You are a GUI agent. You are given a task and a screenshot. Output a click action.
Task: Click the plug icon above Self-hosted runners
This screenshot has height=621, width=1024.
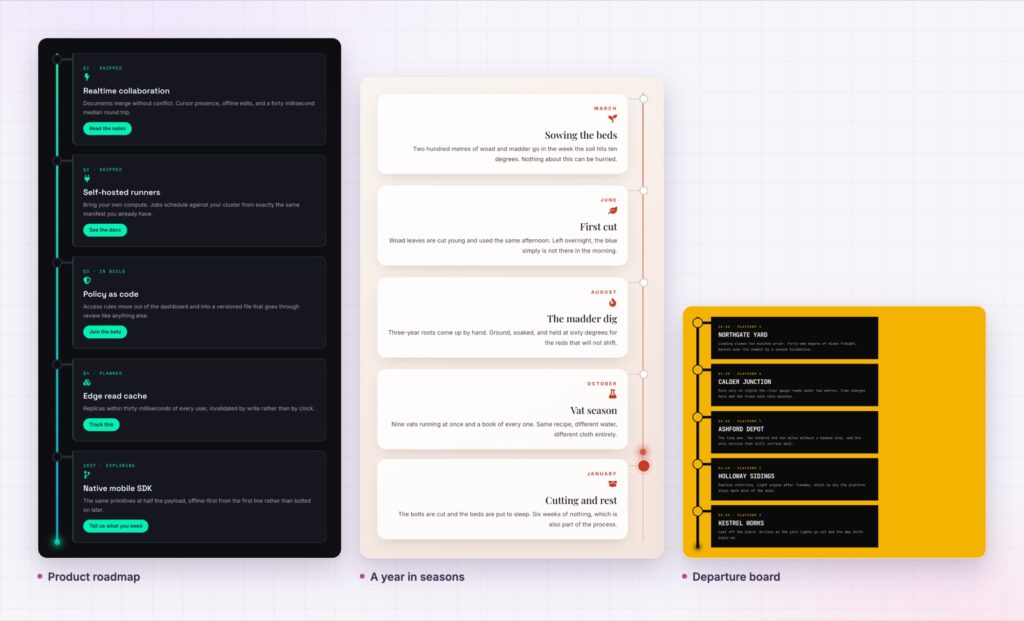point(87,178)
